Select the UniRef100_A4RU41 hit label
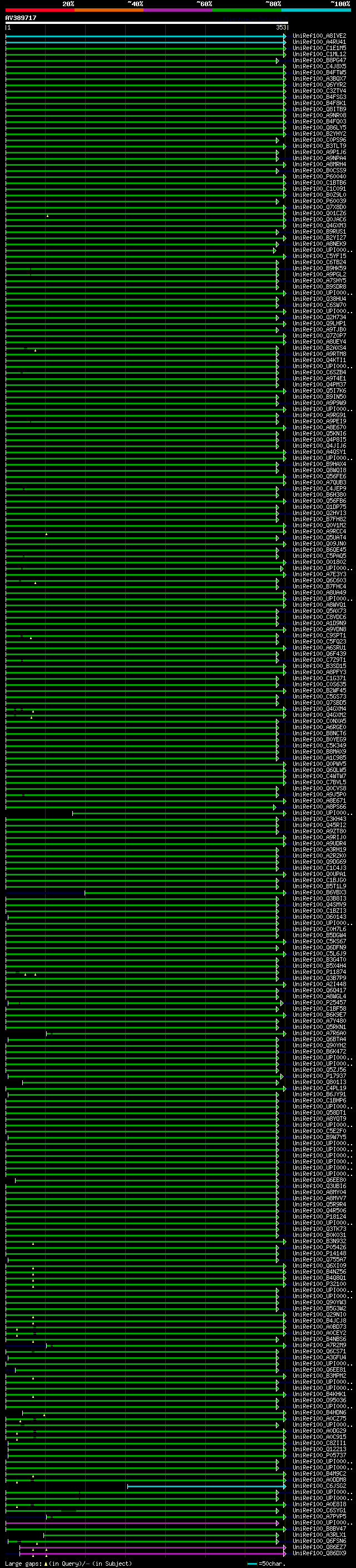356x1568 pixels. (319, 42)
